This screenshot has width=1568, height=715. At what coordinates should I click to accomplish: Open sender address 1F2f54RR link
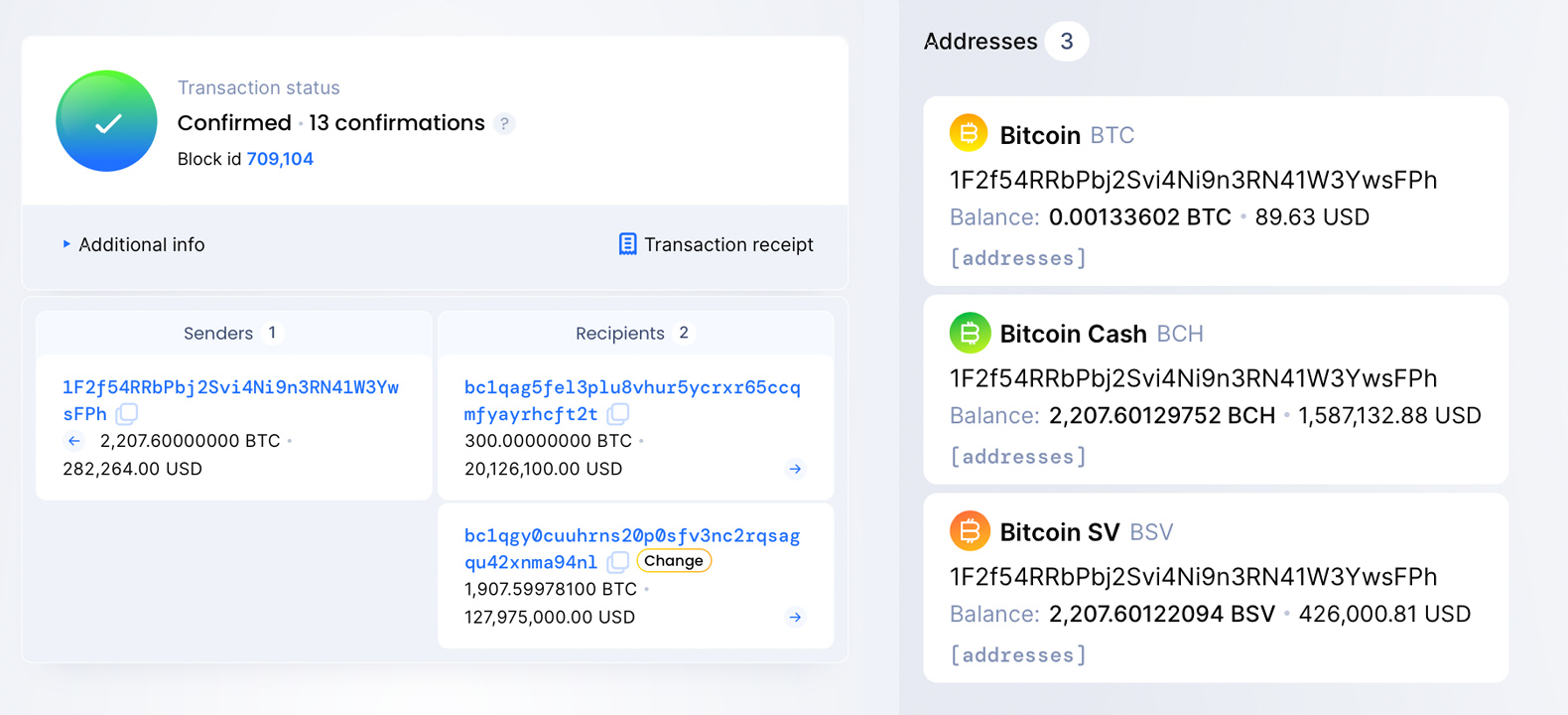(230, 388)
